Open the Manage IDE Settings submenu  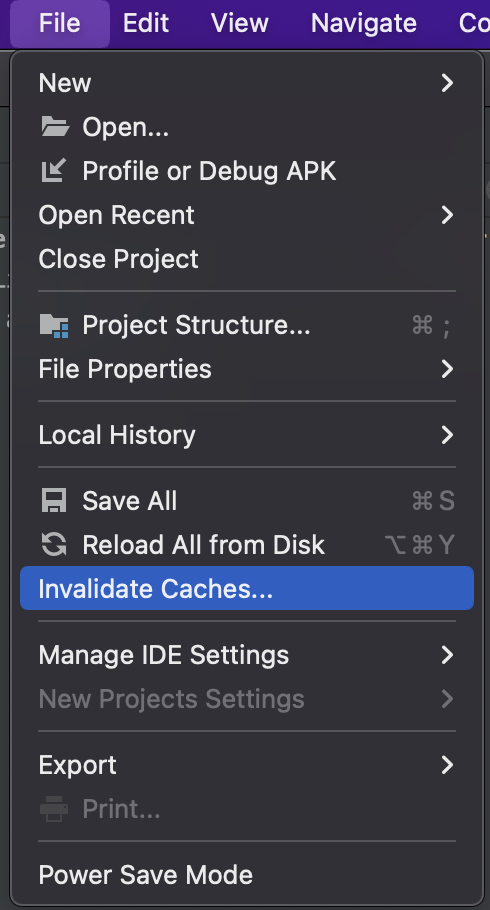[247, 655]
